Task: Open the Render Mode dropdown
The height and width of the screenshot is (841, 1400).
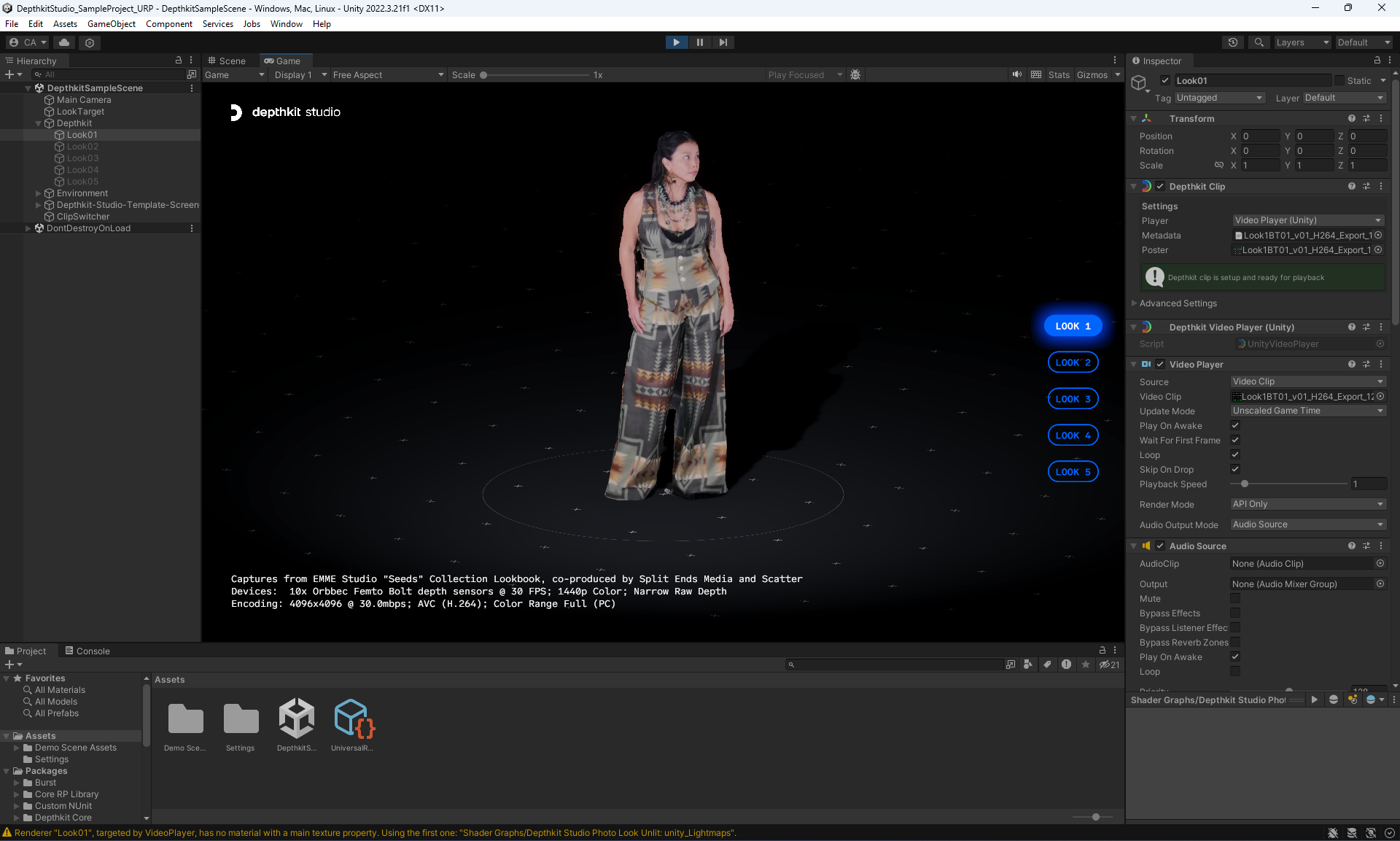Action: pos(1307,504)
